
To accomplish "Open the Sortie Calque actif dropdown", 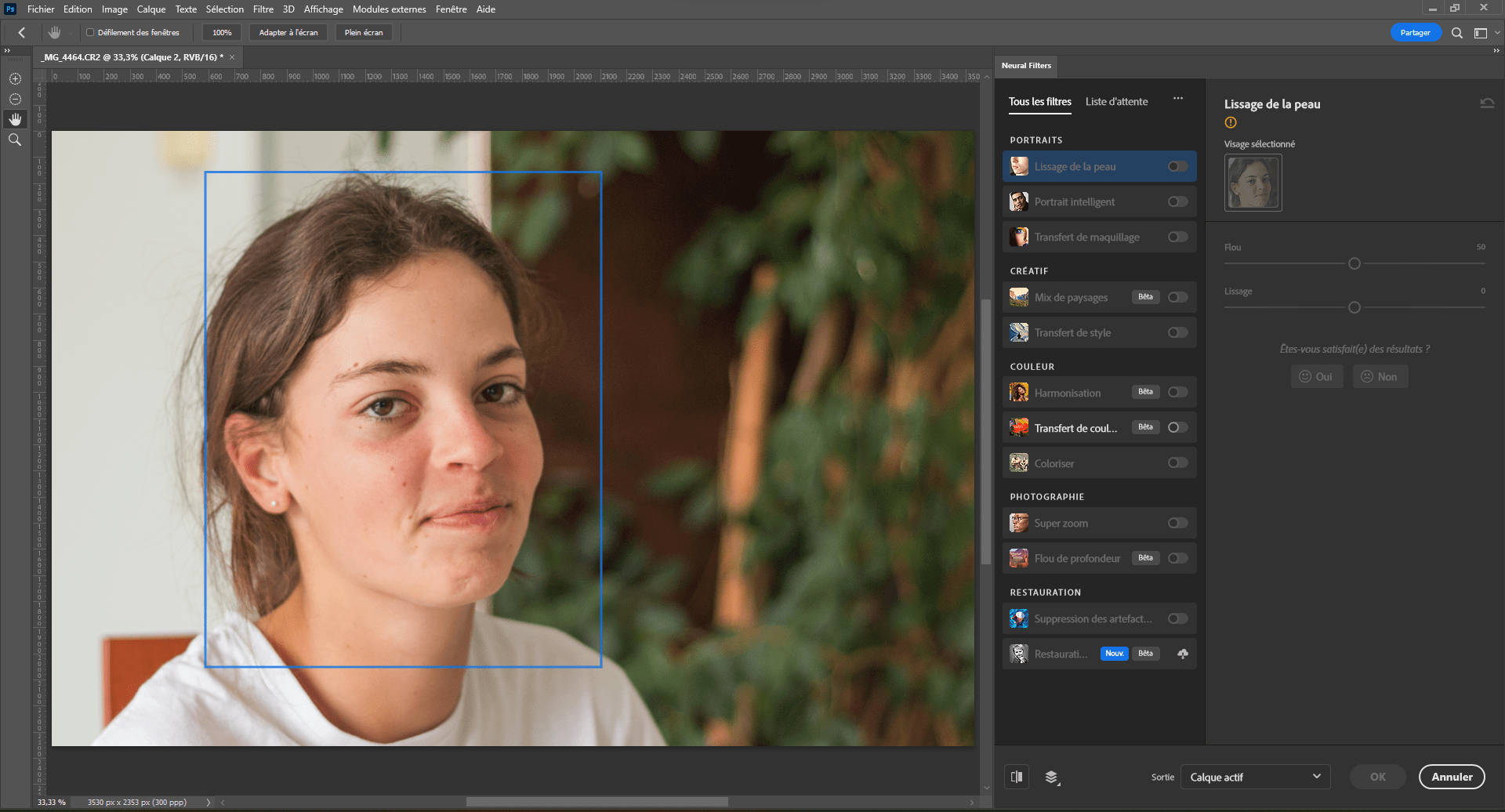I will (1255, 777).
